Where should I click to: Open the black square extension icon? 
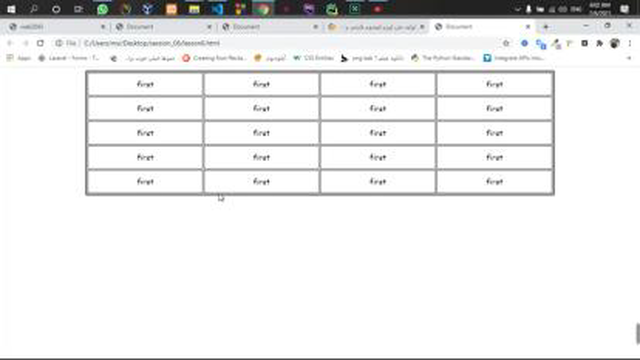coord(584,43)
